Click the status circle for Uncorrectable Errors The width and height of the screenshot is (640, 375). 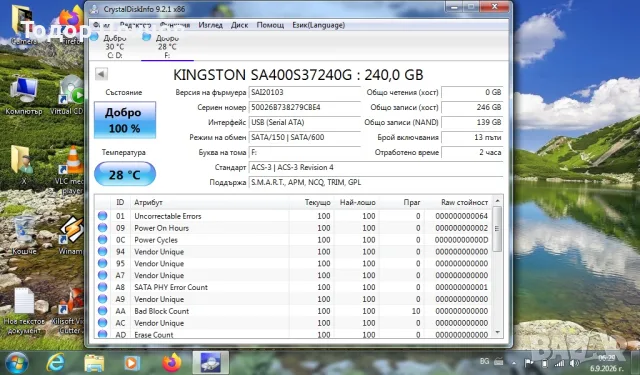point(102,216)
